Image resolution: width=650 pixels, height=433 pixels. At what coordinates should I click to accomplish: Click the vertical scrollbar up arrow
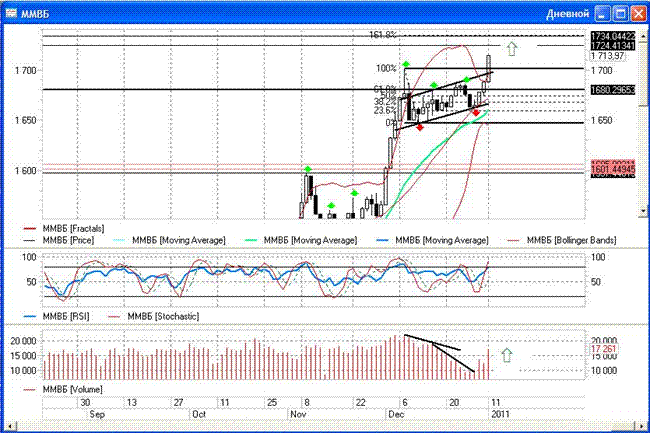[643, 36]
